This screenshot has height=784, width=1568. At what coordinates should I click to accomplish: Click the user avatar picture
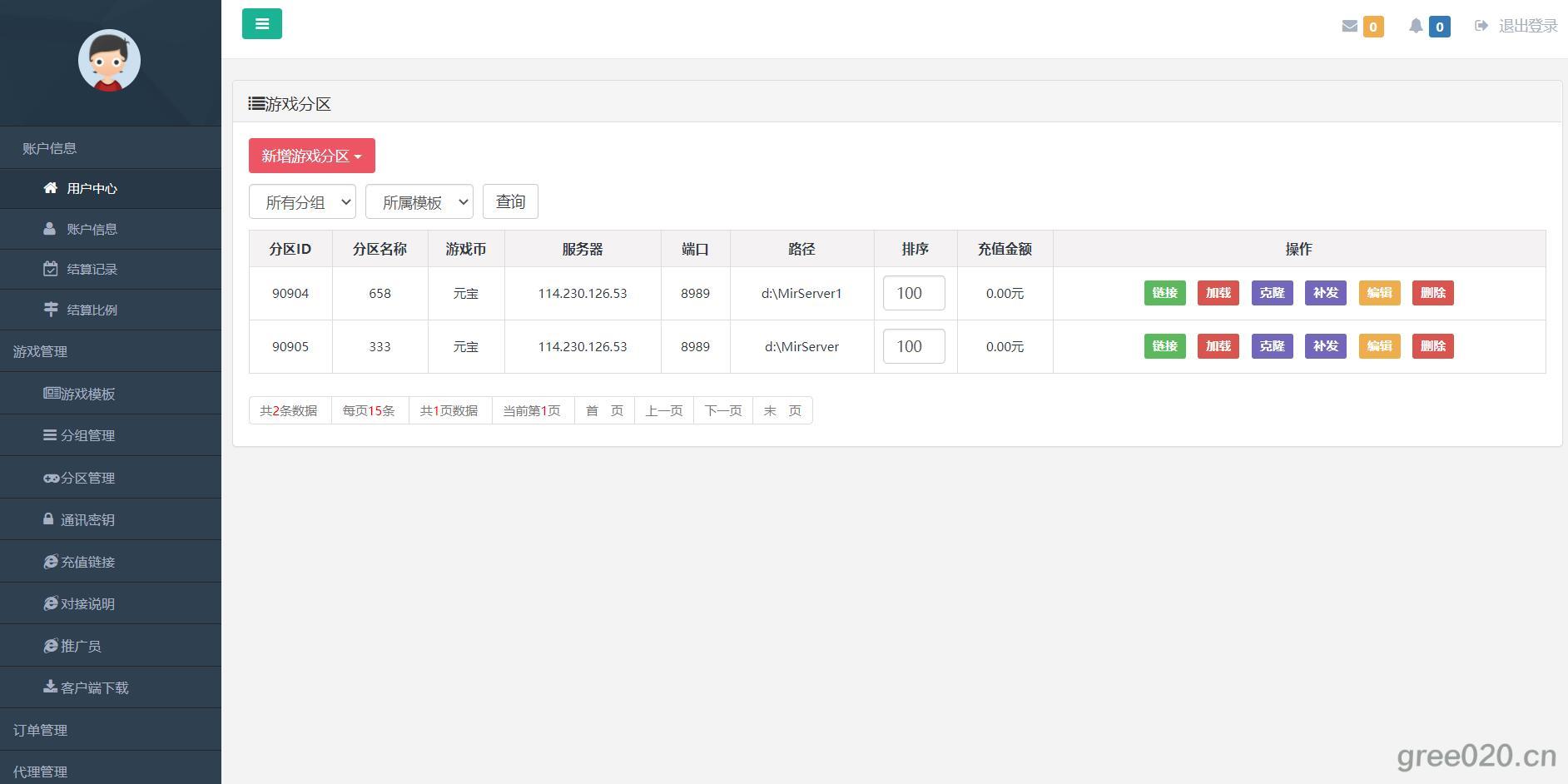point(109,61)
